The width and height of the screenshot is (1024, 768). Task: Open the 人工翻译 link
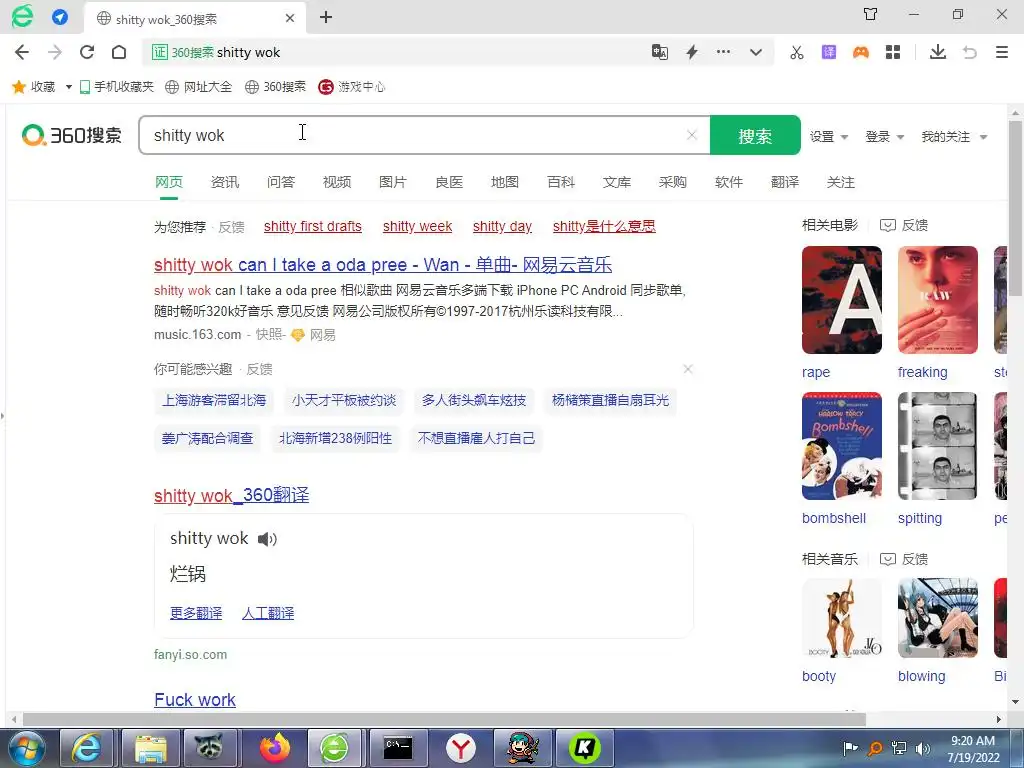[268, 613]
